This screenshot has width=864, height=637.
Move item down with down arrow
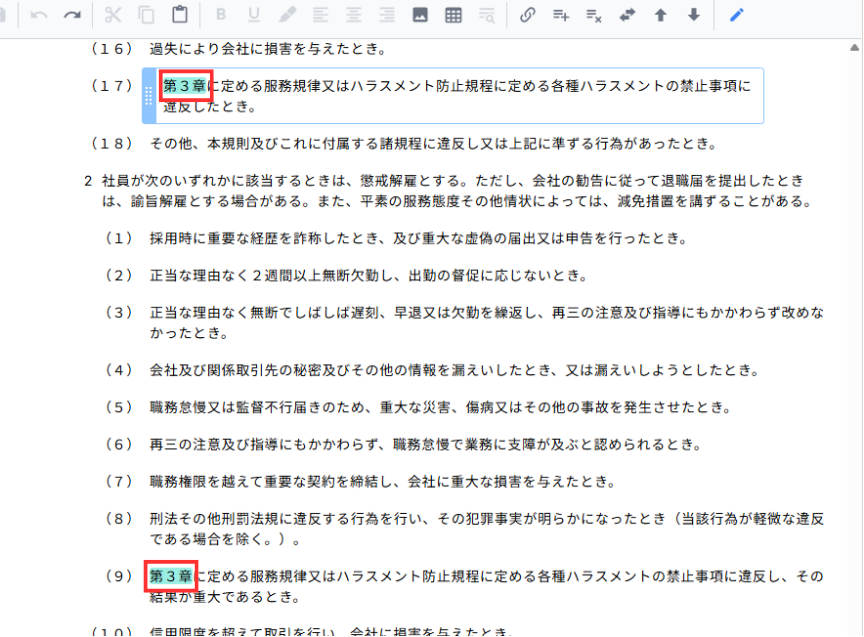(693, 16)
